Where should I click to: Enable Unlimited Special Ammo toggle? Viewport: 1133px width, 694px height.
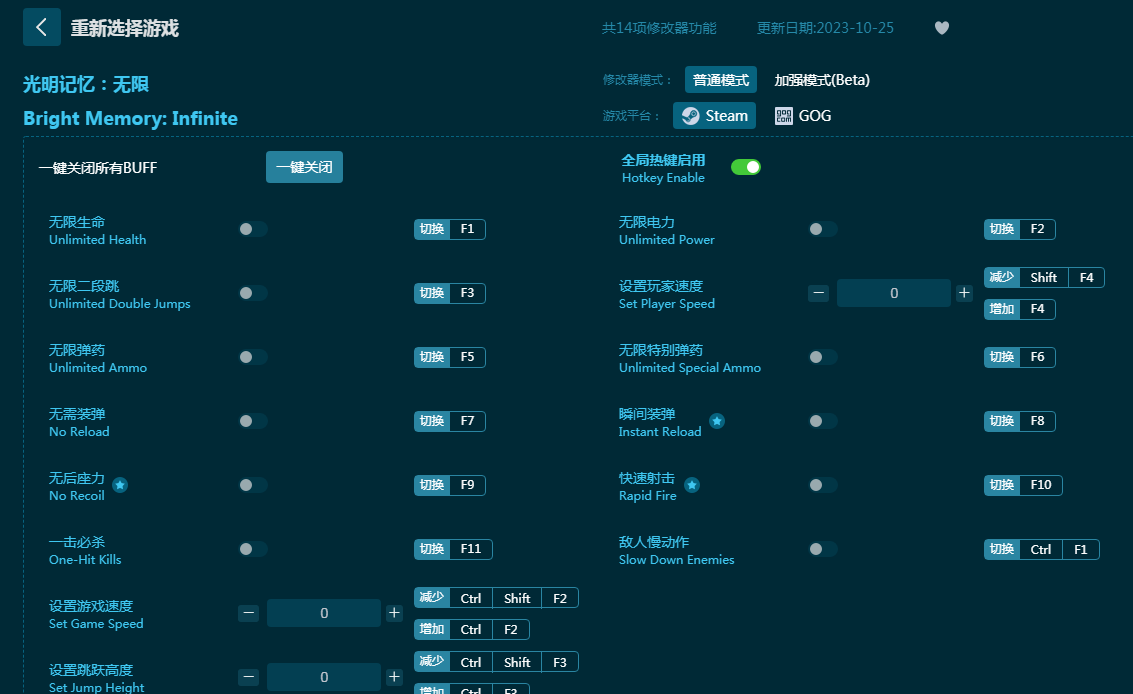823,357
